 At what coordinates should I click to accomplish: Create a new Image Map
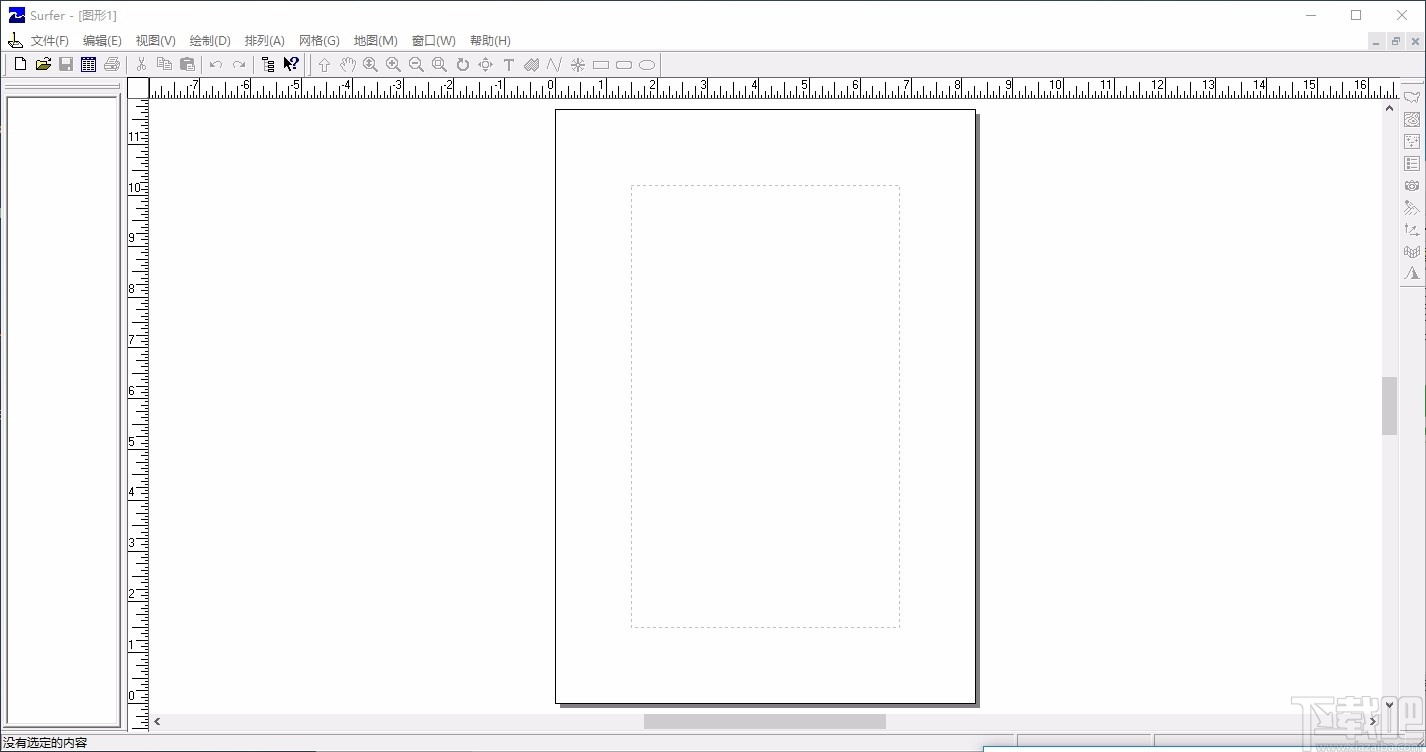[x=1412, y=185]
